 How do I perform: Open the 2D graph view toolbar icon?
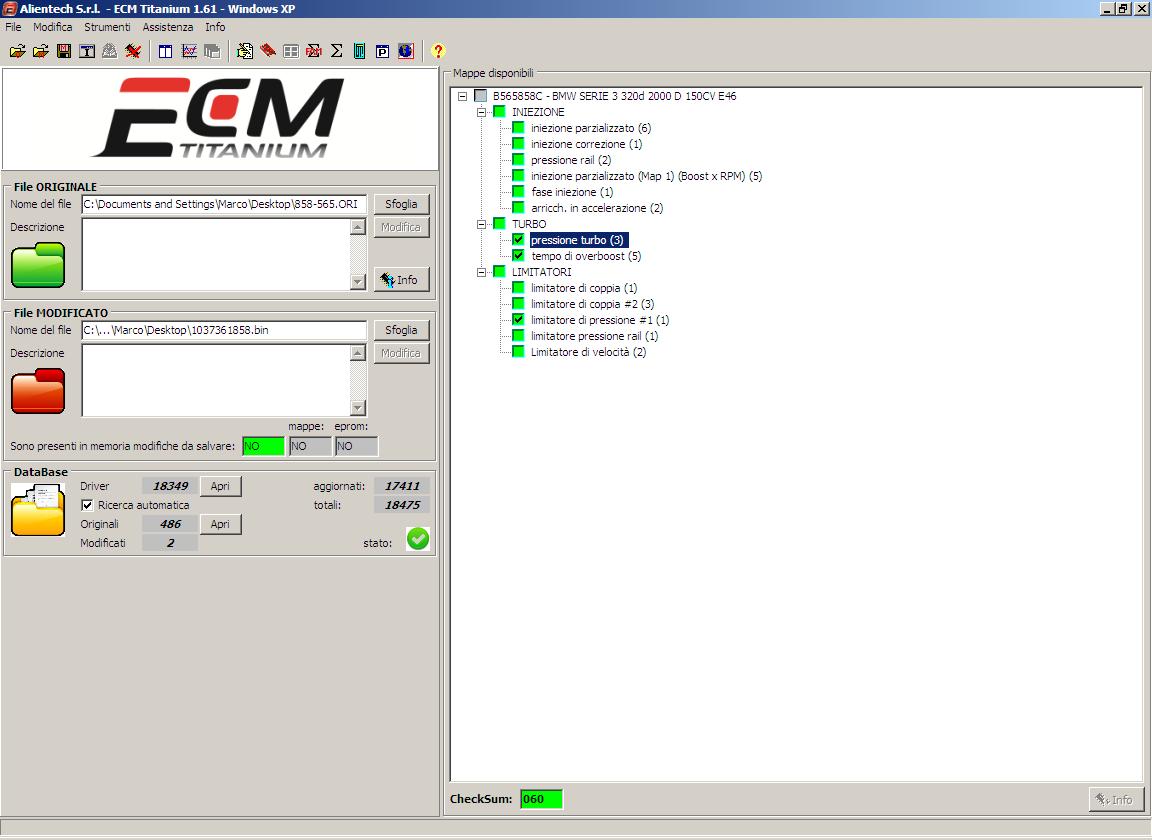pyautogui.click(x=189, y=51)
